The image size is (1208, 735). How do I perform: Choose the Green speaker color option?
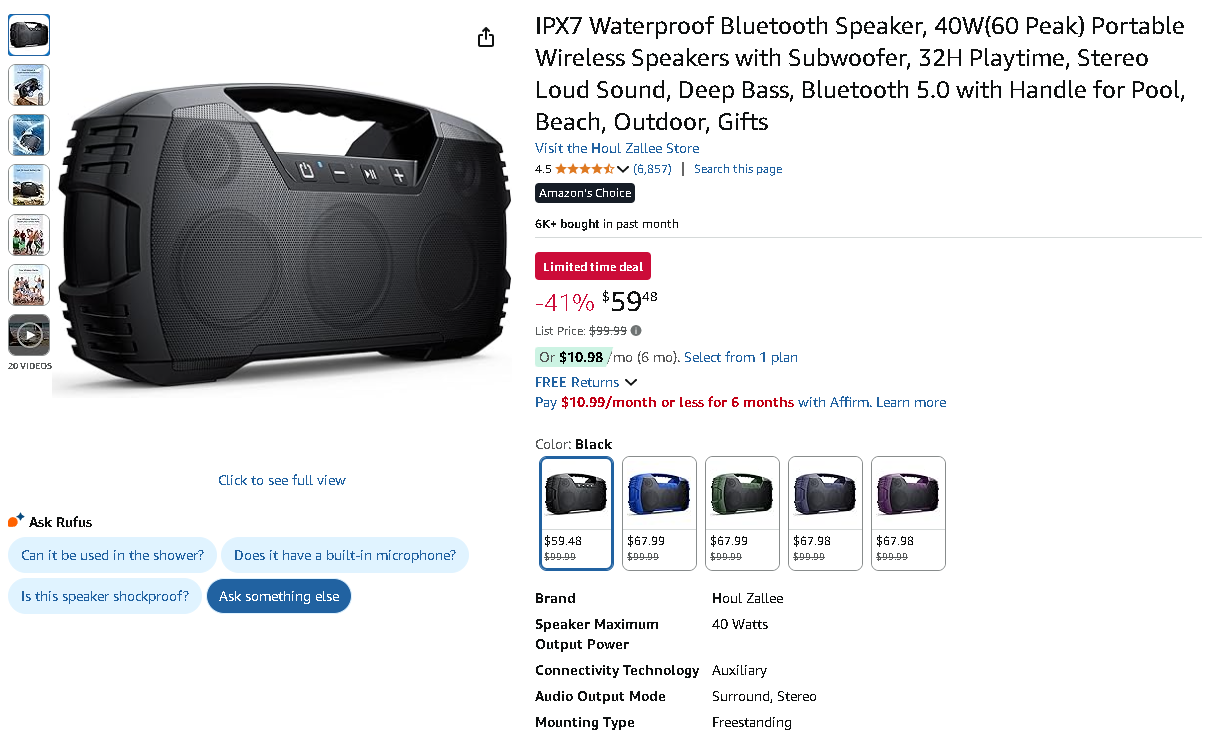click(742, 513)
